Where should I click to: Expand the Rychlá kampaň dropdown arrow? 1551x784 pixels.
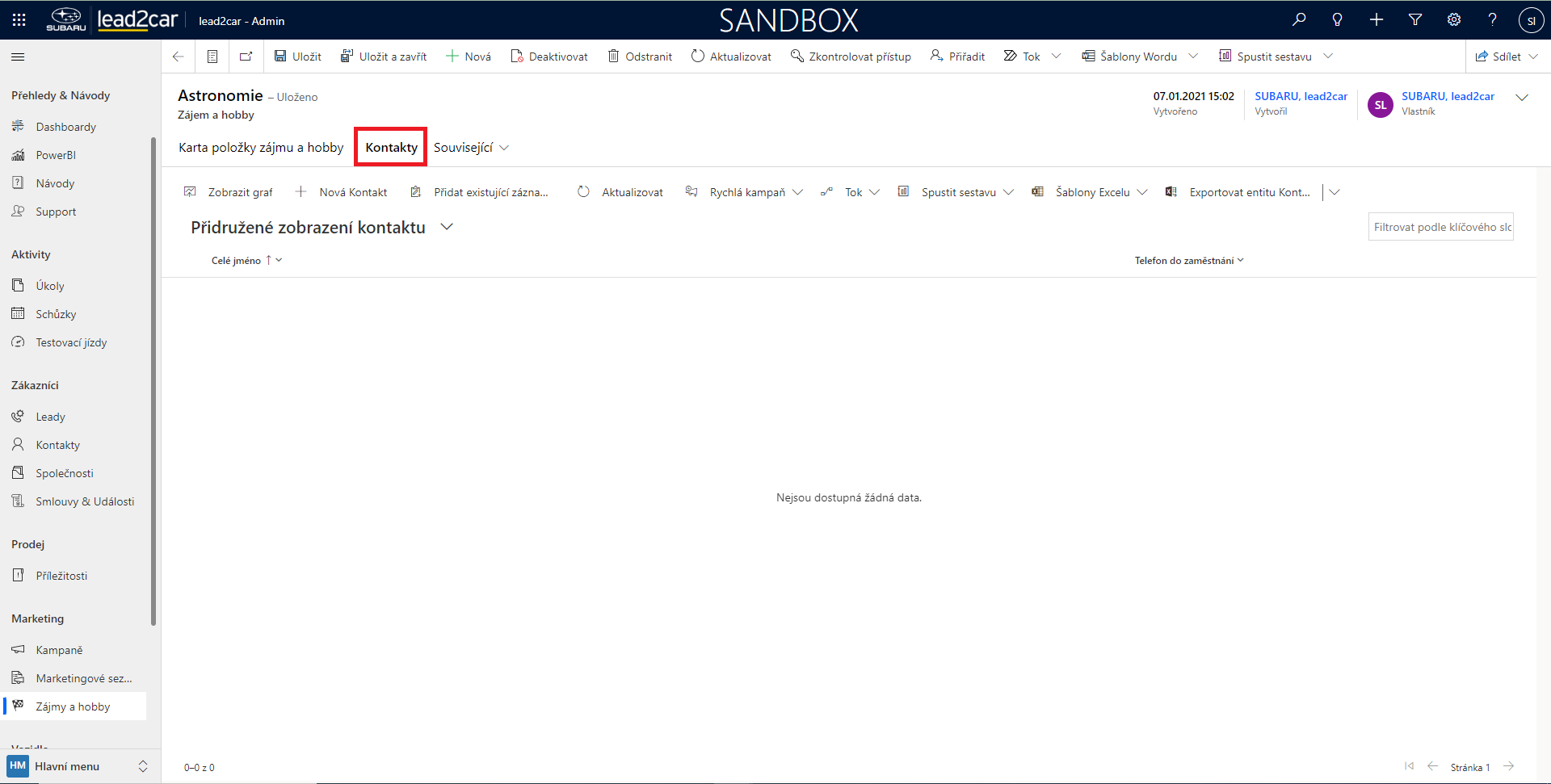(x=798, y=192)
